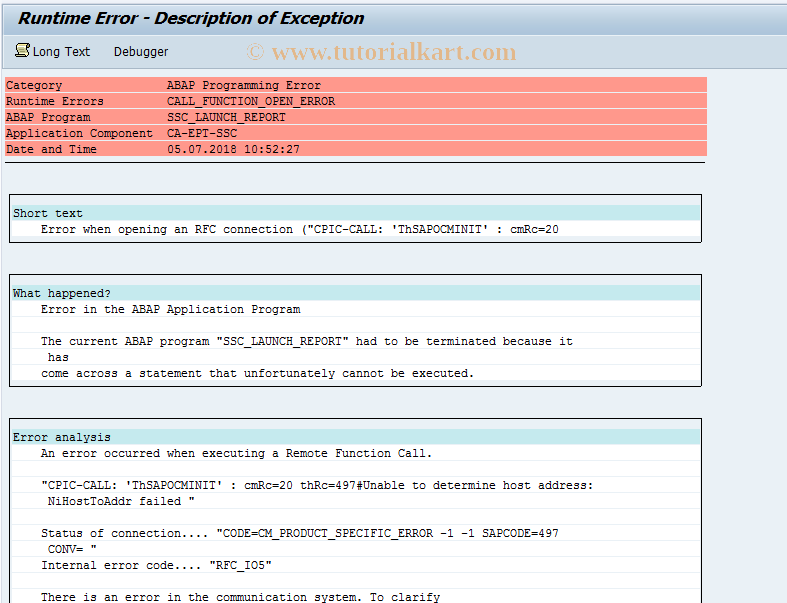Select the Date and Time label
The image size is (787, 603).
click(51, 150)
